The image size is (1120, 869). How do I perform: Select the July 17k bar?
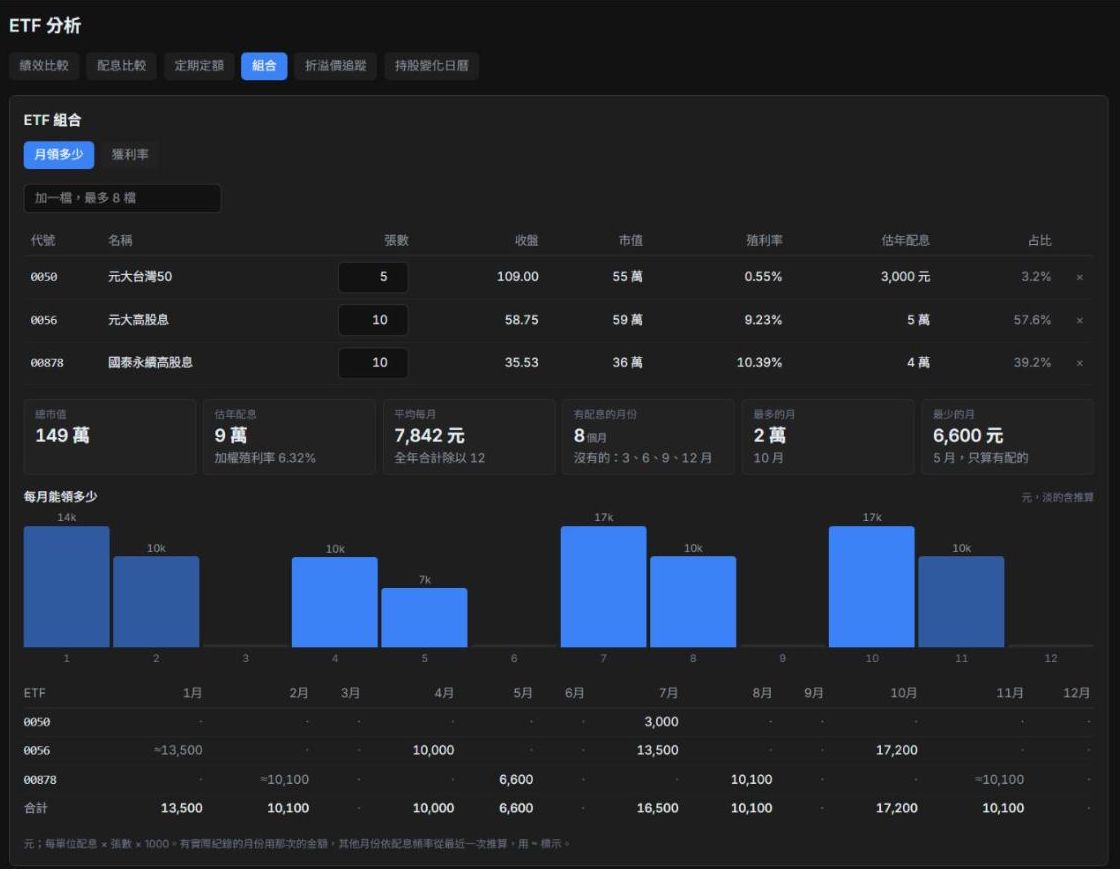point(604,586)
